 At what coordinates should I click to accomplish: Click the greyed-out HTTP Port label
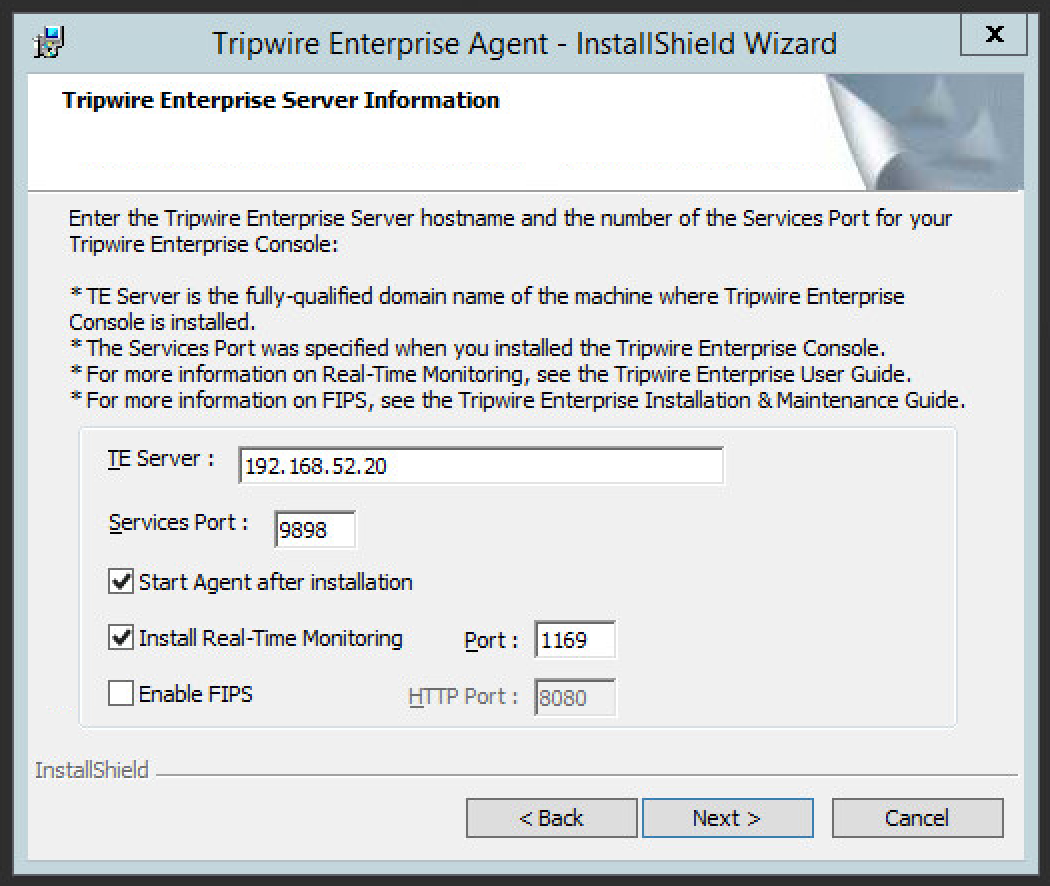463,697
